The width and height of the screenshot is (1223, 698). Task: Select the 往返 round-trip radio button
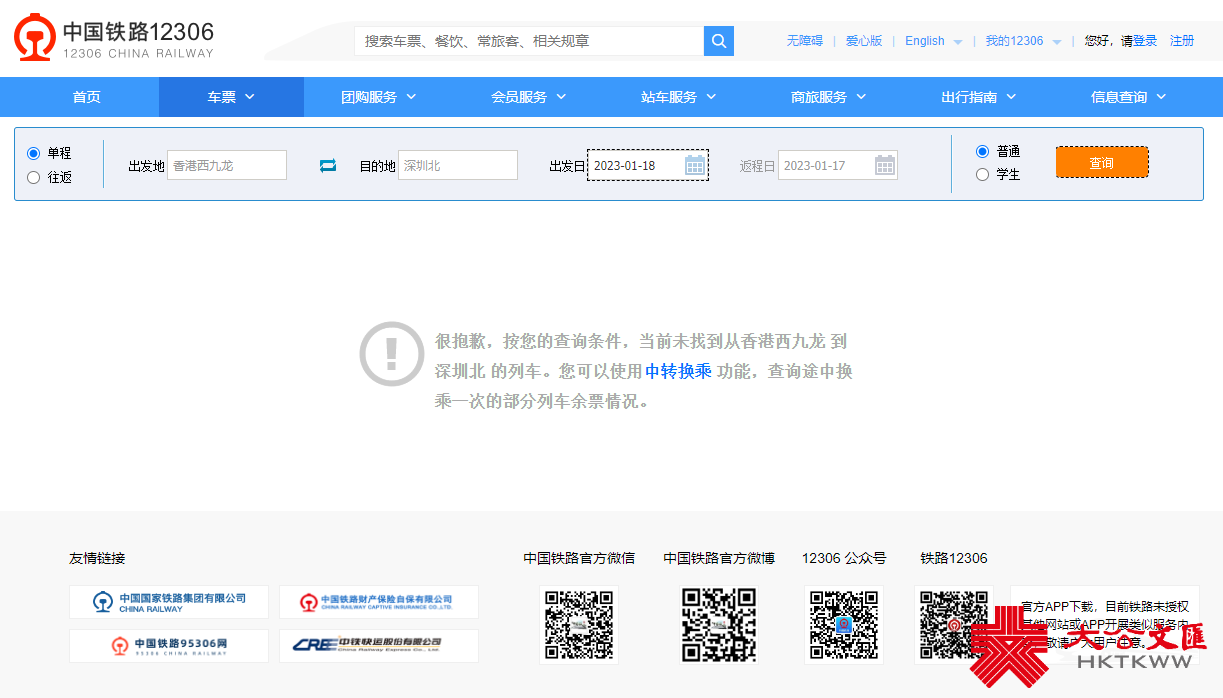[x=34, y=177]
